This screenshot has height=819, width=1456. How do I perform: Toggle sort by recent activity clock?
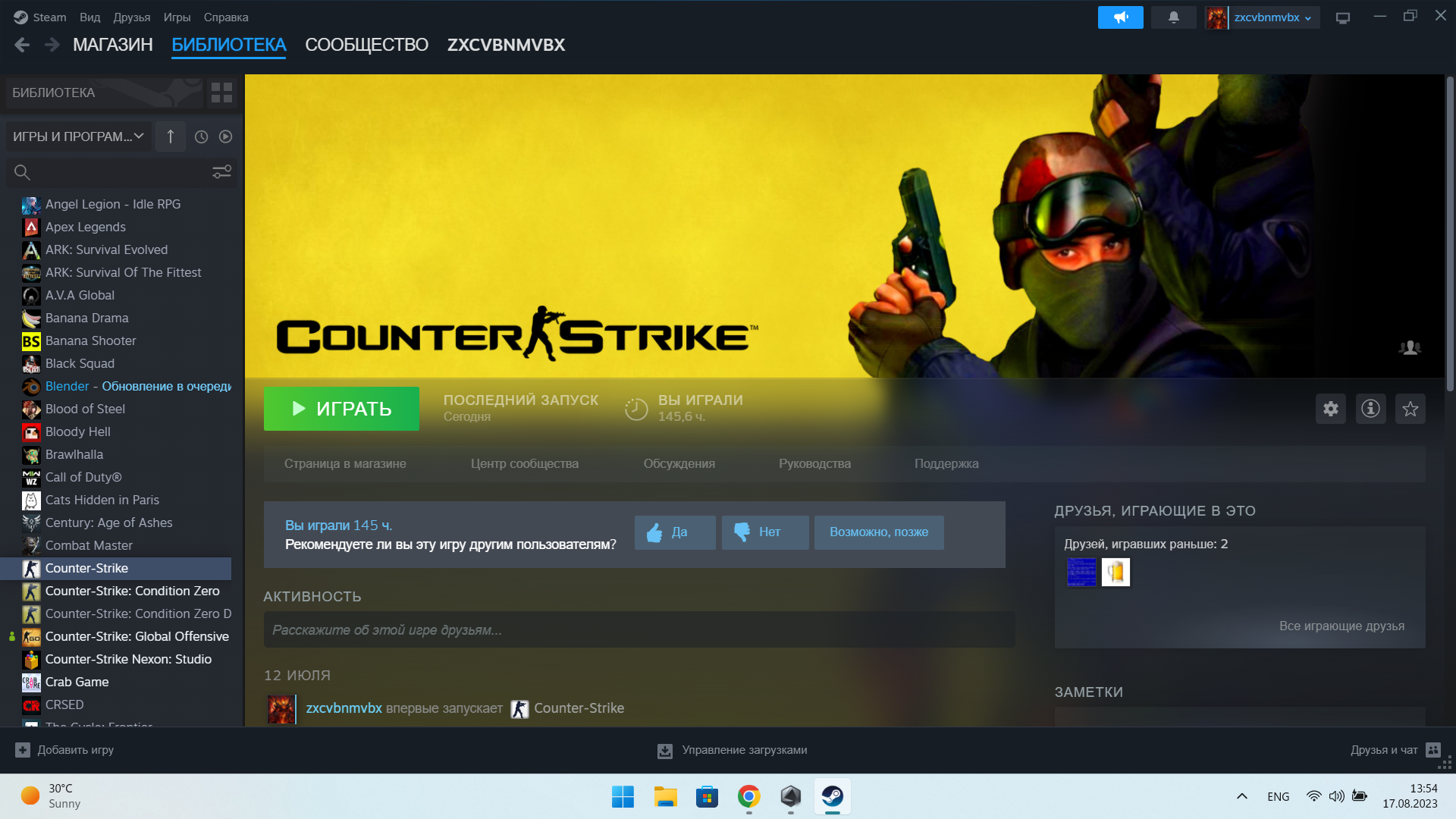point(201,136)
